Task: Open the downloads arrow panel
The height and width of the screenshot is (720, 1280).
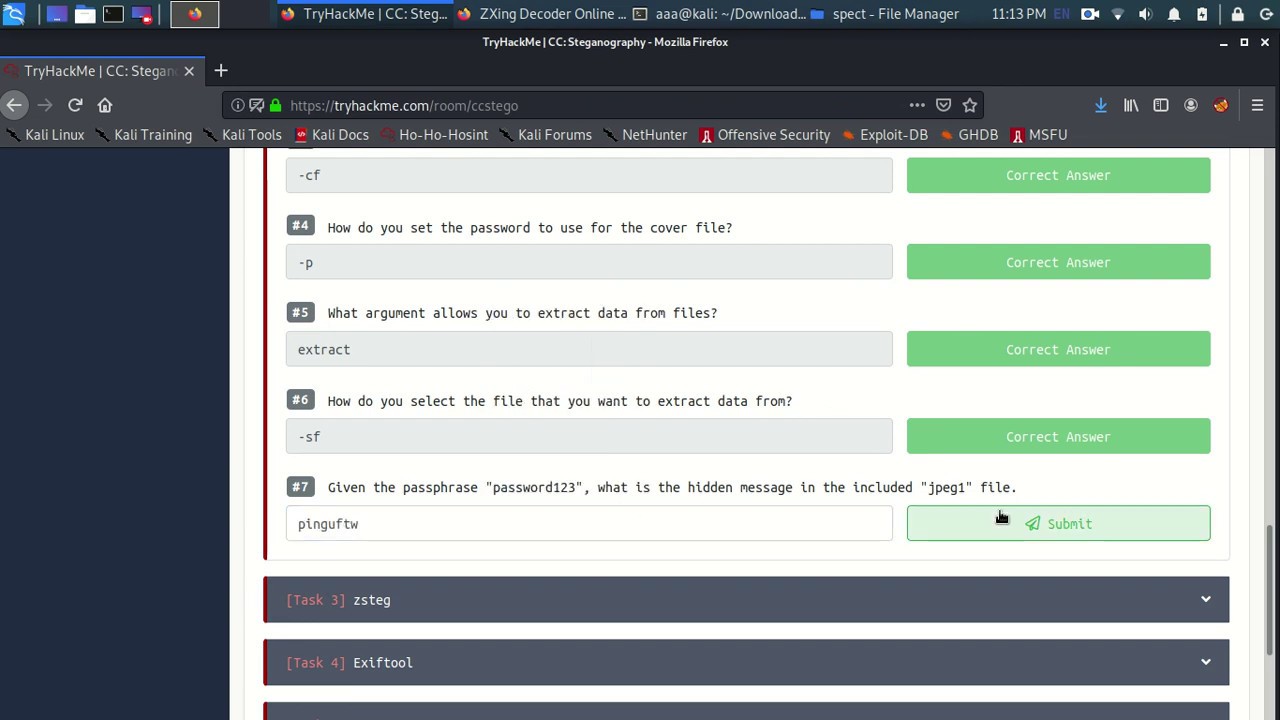Action: click(x=1101, y=105)
